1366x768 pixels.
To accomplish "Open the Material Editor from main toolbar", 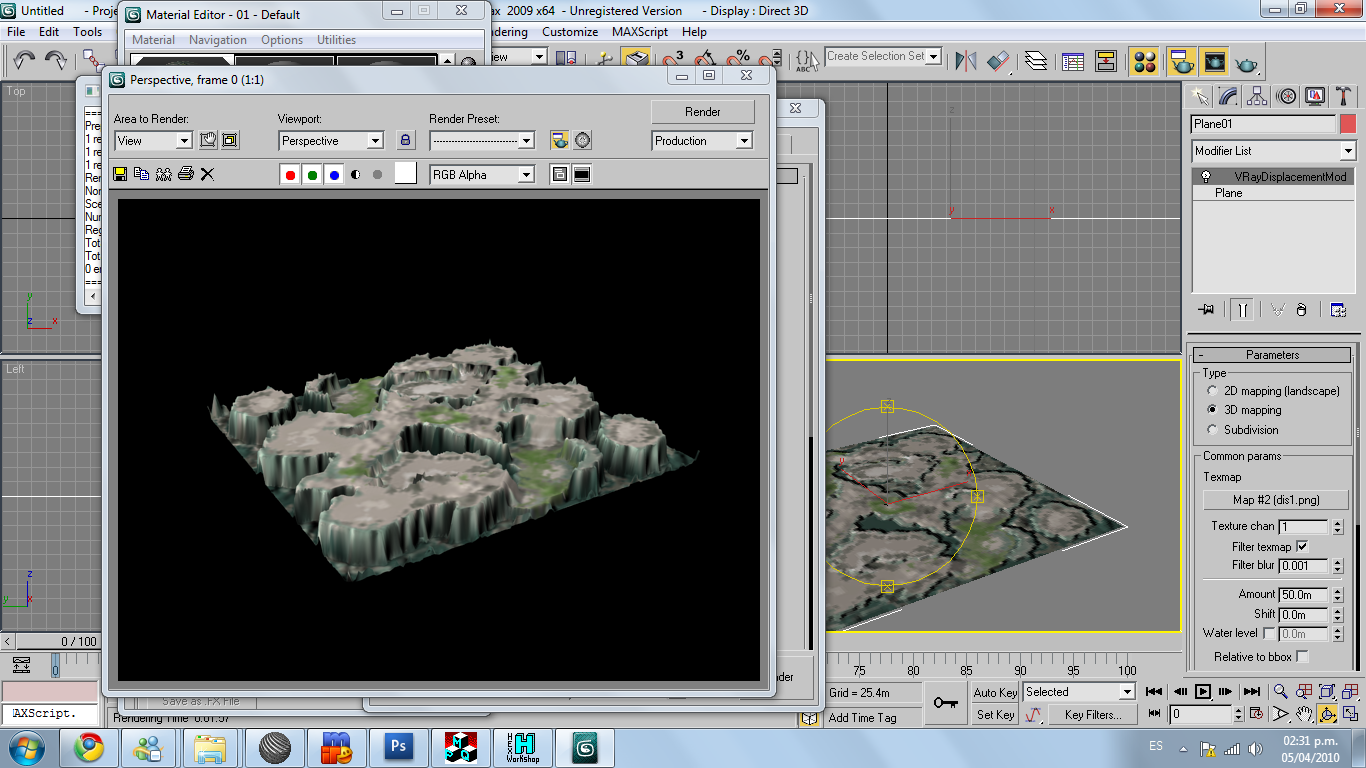I will [1145, 61].
